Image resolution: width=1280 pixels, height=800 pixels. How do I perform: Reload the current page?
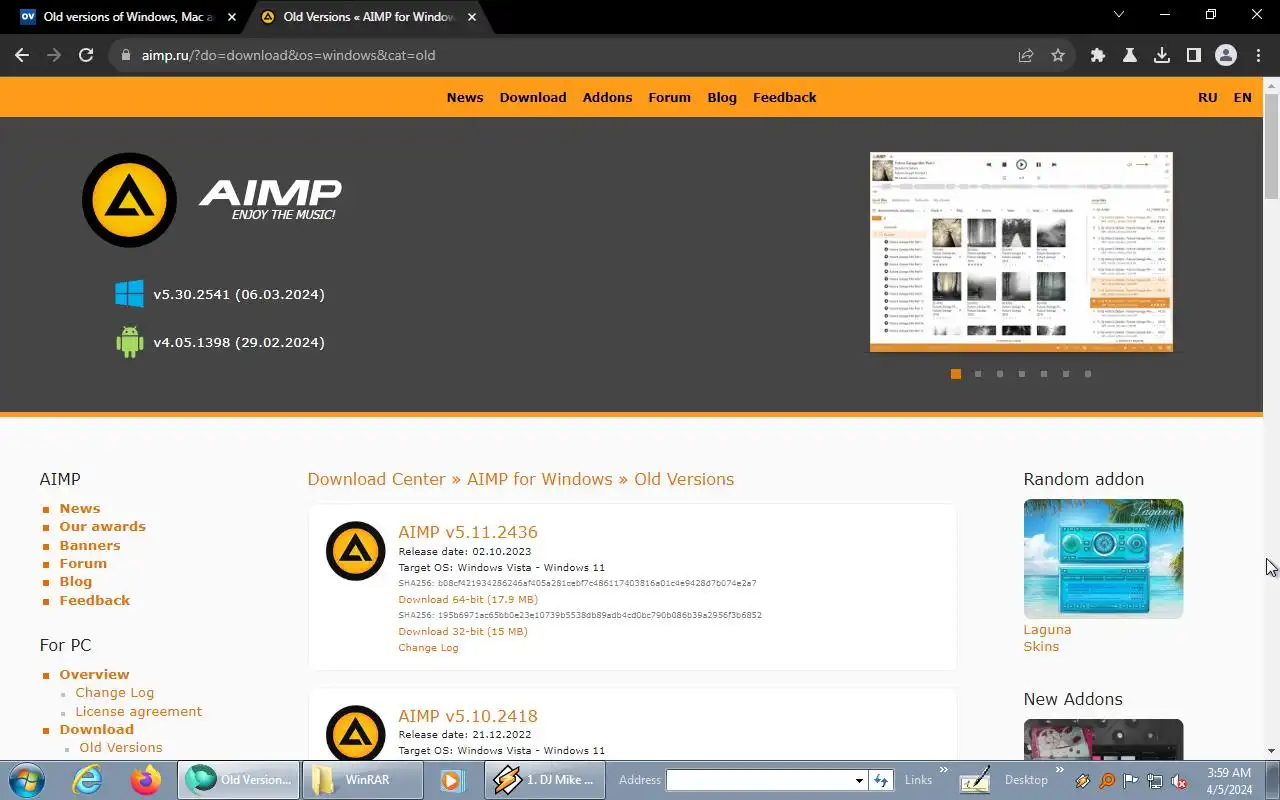coord(86,55)
